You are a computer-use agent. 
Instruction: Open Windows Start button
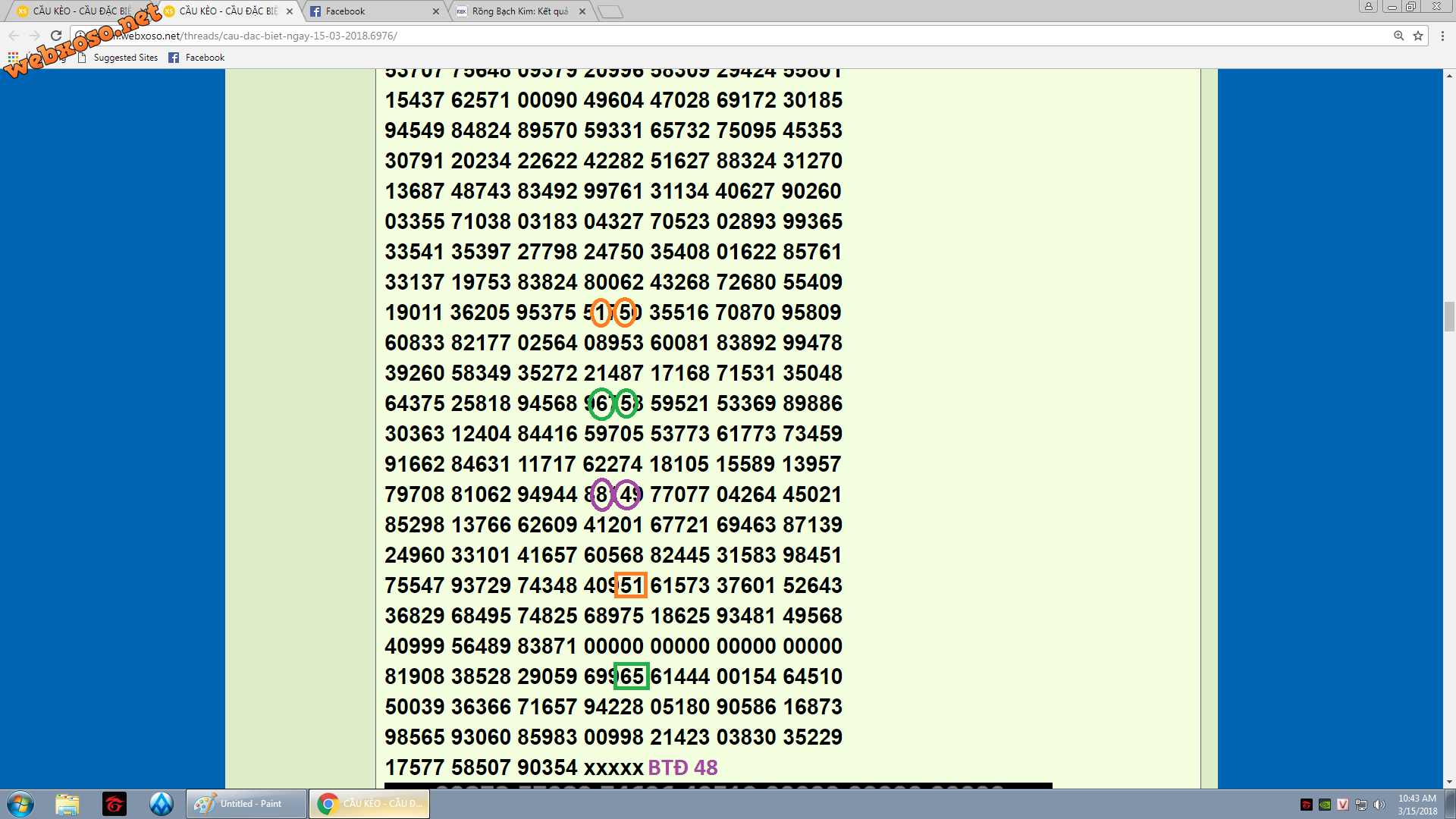[20, 804]
